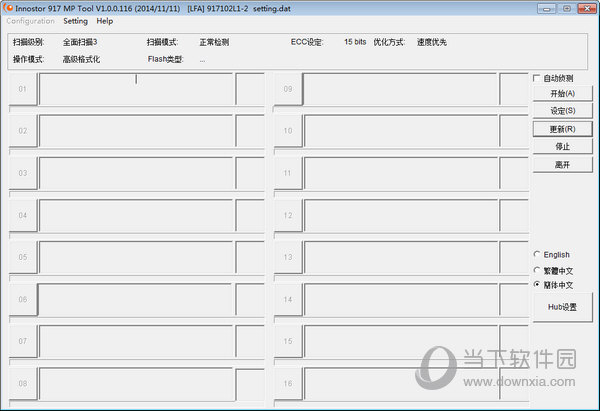Click port slot 08 button
The image size is (600, 411).
[x=23, y=383]
